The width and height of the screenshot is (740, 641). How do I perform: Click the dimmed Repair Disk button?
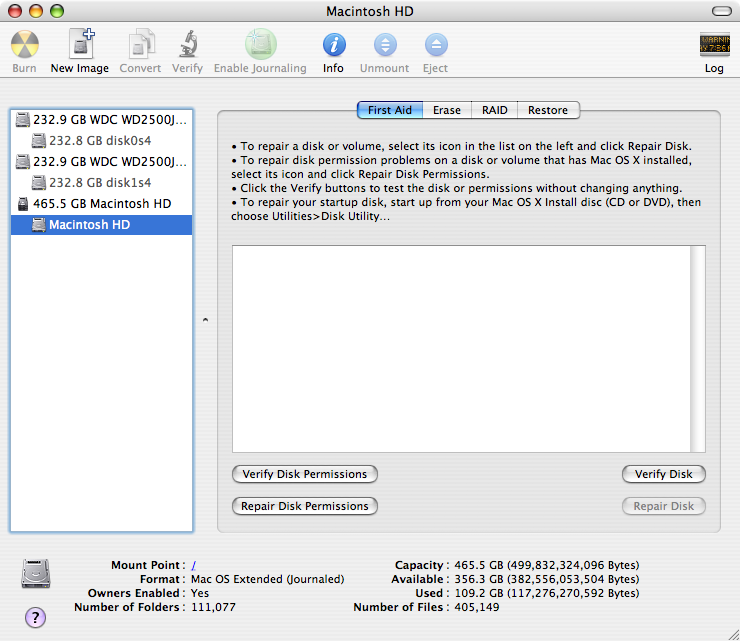[664, 506]
